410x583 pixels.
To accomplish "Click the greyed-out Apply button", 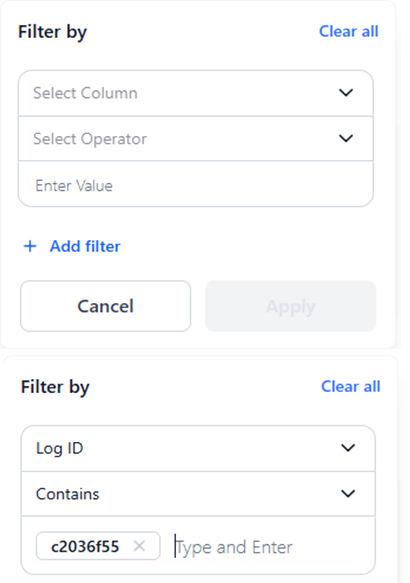I will point(291,306).
